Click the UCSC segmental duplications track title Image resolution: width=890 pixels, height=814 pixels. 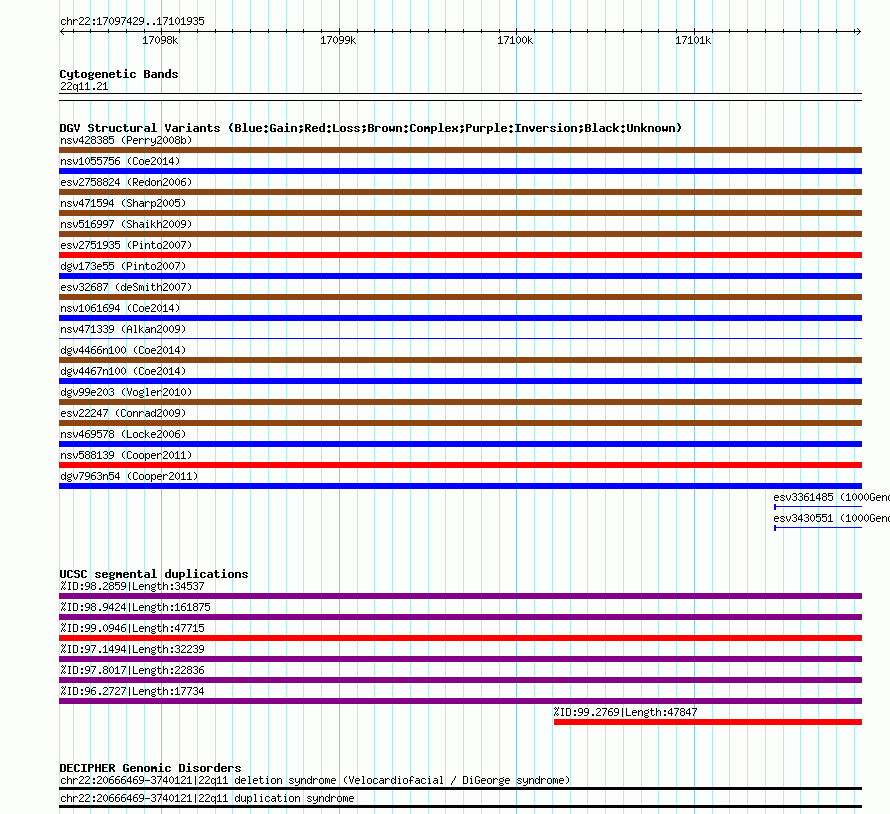[x=154, y=574]
